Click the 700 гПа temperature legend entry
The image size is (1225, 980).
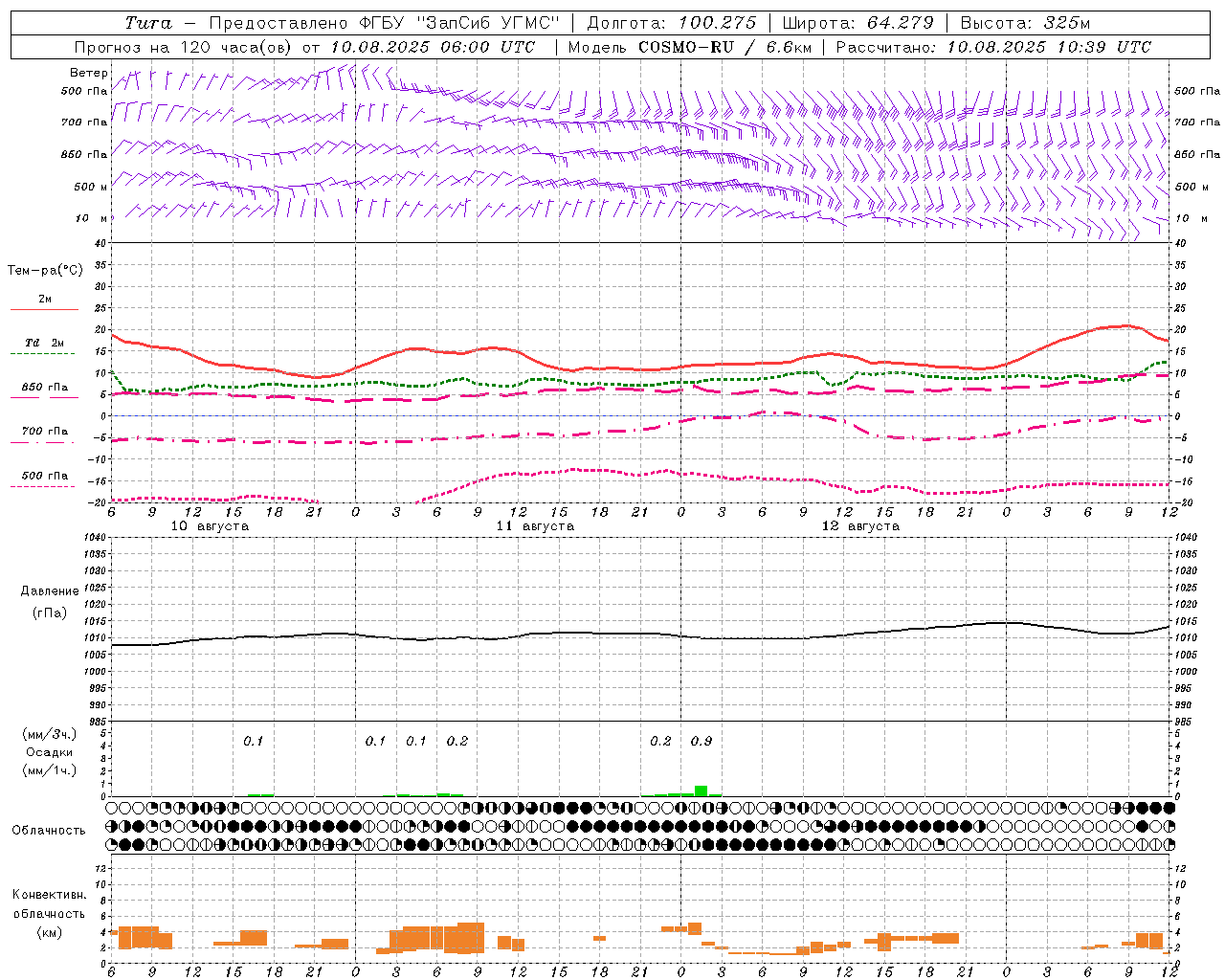45,432
